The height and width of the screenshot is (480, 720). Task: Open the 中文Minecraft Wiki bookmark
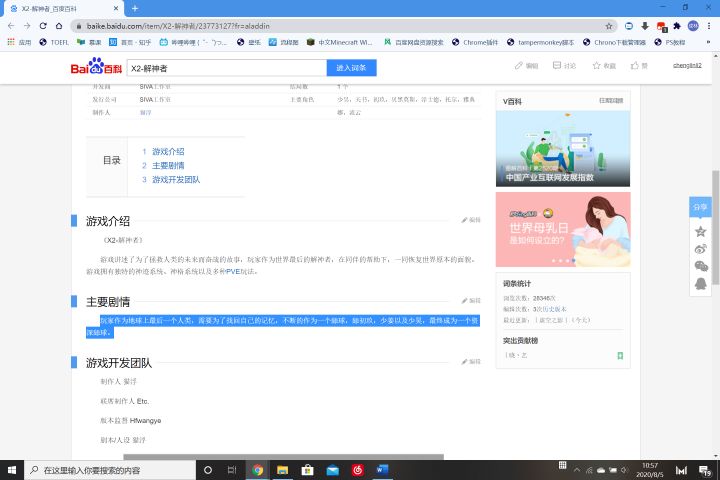click(339, 42)
